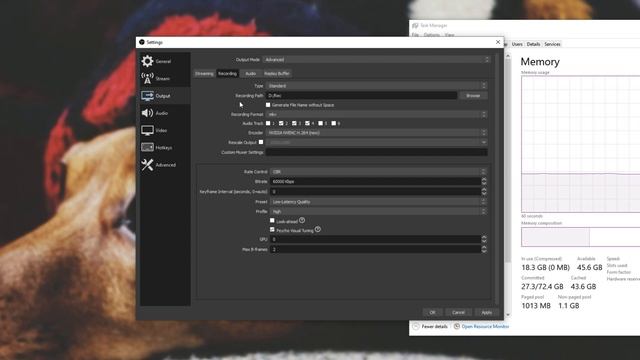Enable the Look-ahead checkbox
Image resolution: width=640 pixels, height=360 pixels.
point(272,220)
